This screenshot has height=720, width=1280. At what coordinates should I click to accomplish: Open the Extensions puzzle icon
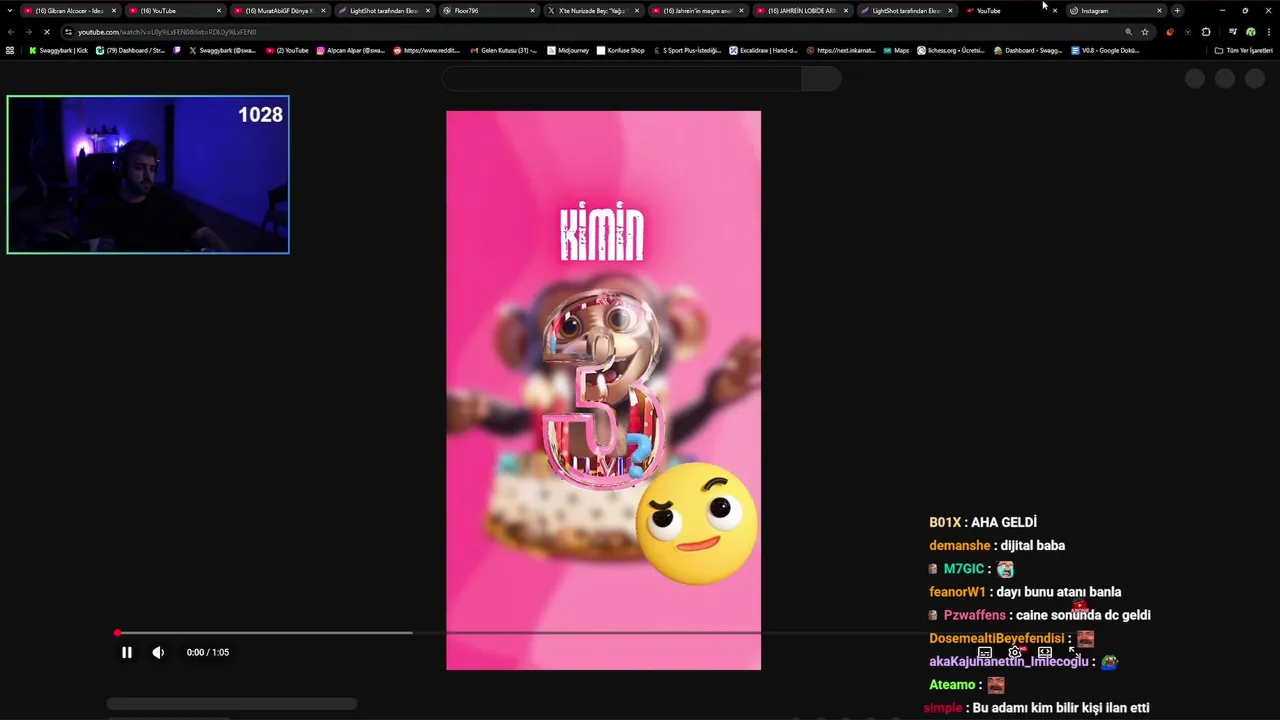coord(1206,32)
